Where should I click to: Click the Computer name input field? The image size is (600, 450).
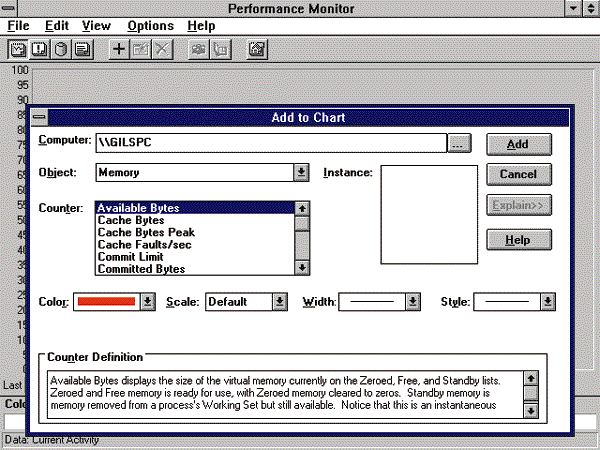(271, 143)
